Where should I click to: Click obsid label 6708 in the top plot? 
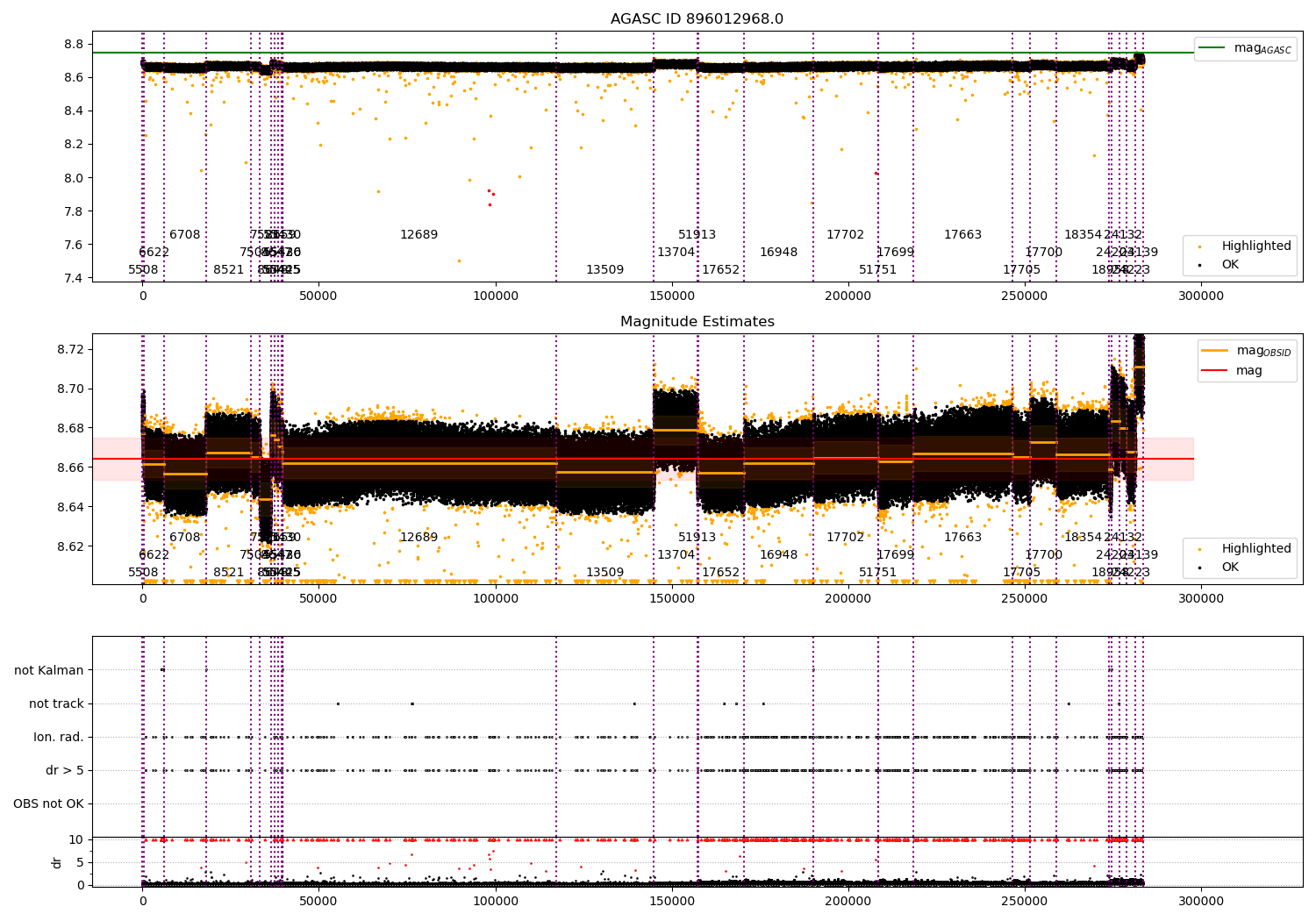click(185, 234)
